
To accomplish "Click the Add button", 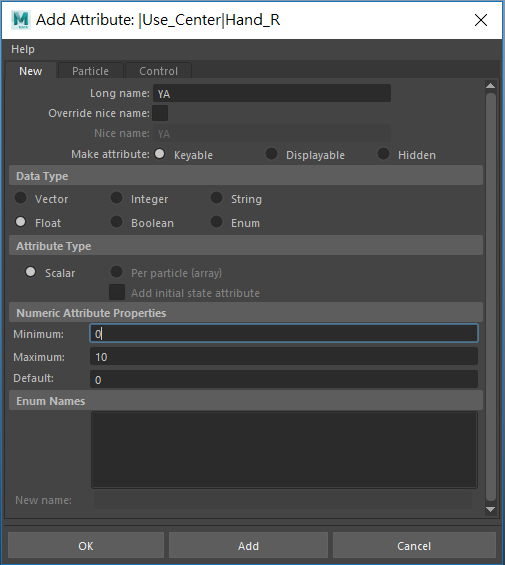I will (x=248, y=546).
